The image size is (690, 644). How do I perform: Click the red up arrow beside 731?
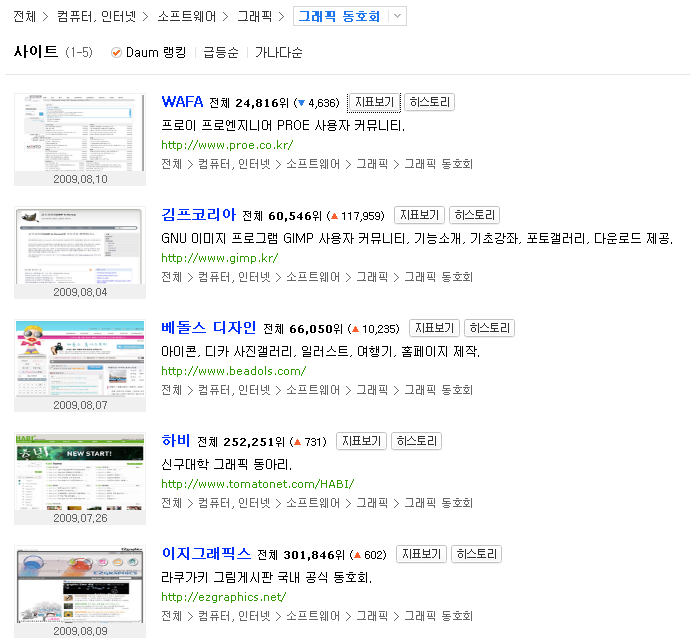click(297, 442)
